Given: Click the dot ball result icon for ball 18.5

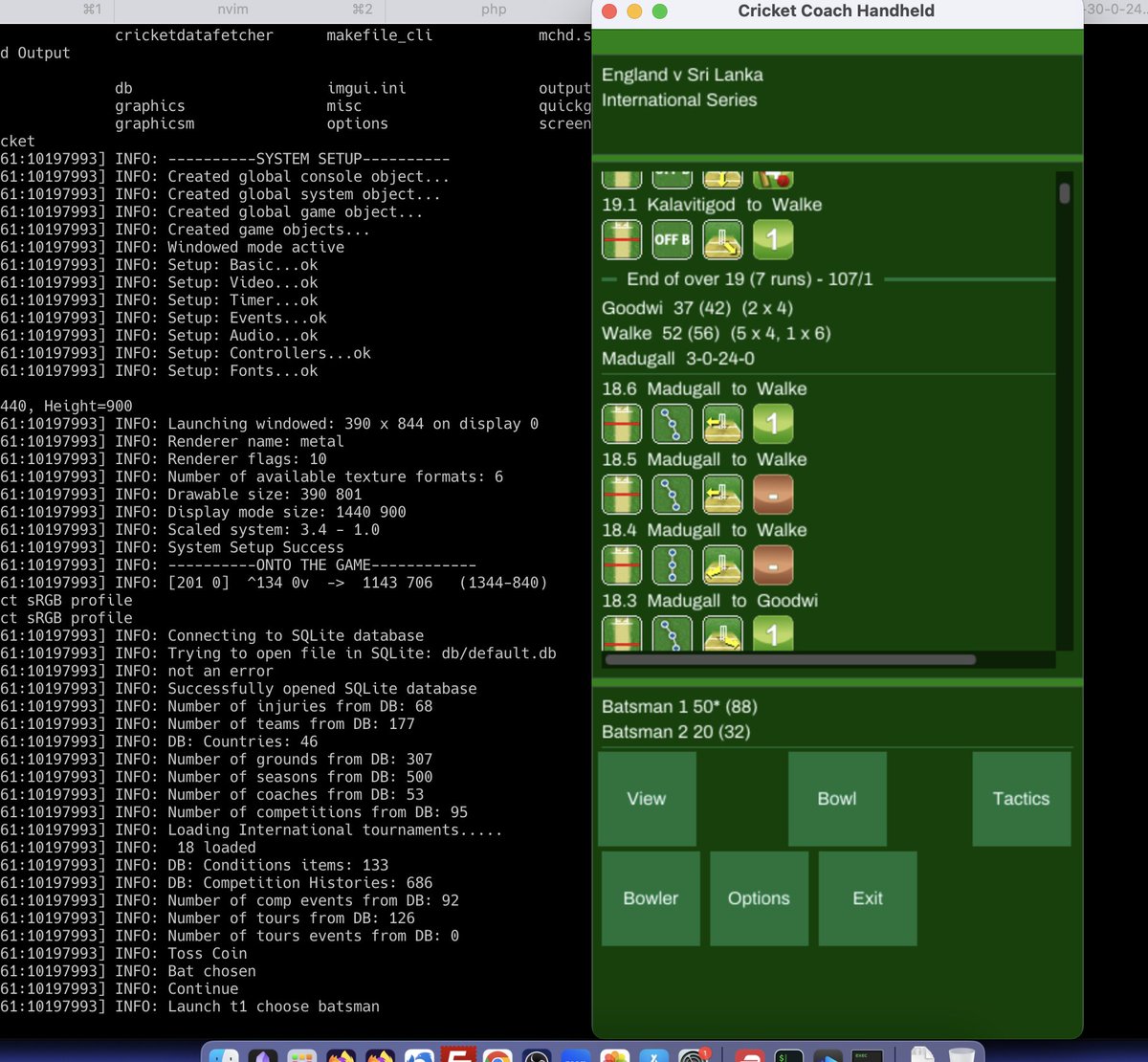Looking at the screenshot, I should (773, 495).
